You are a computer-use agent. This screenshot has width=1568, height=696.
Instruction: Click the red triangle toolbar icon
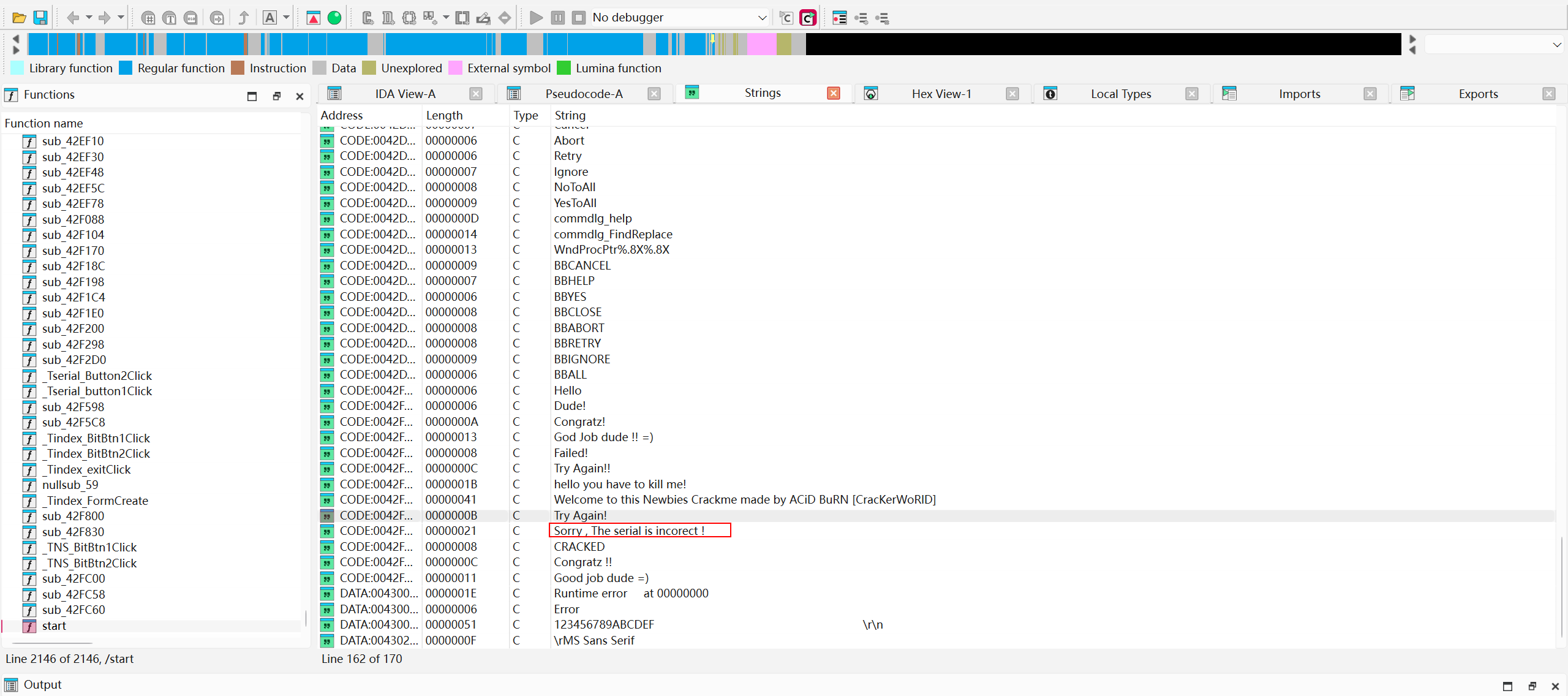(x=313, y=18)
